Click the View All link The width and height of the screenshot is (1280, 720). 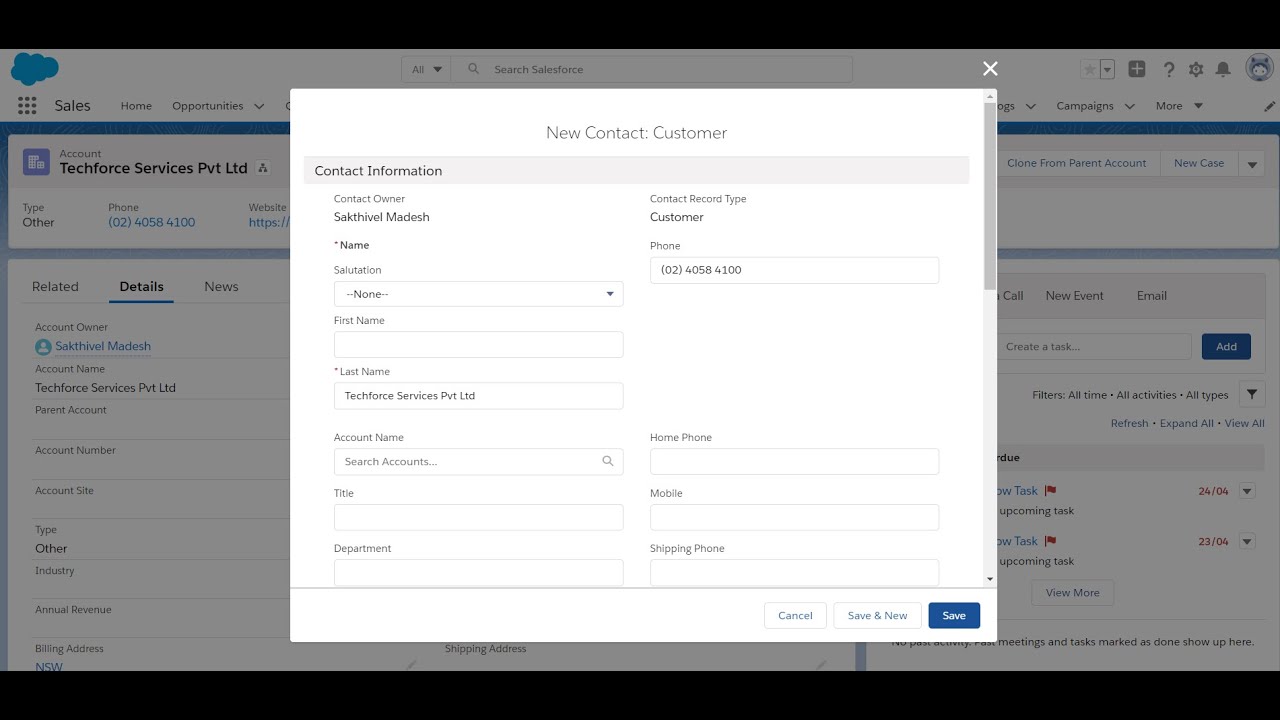pyautogui.click(x=1244, y=423)
